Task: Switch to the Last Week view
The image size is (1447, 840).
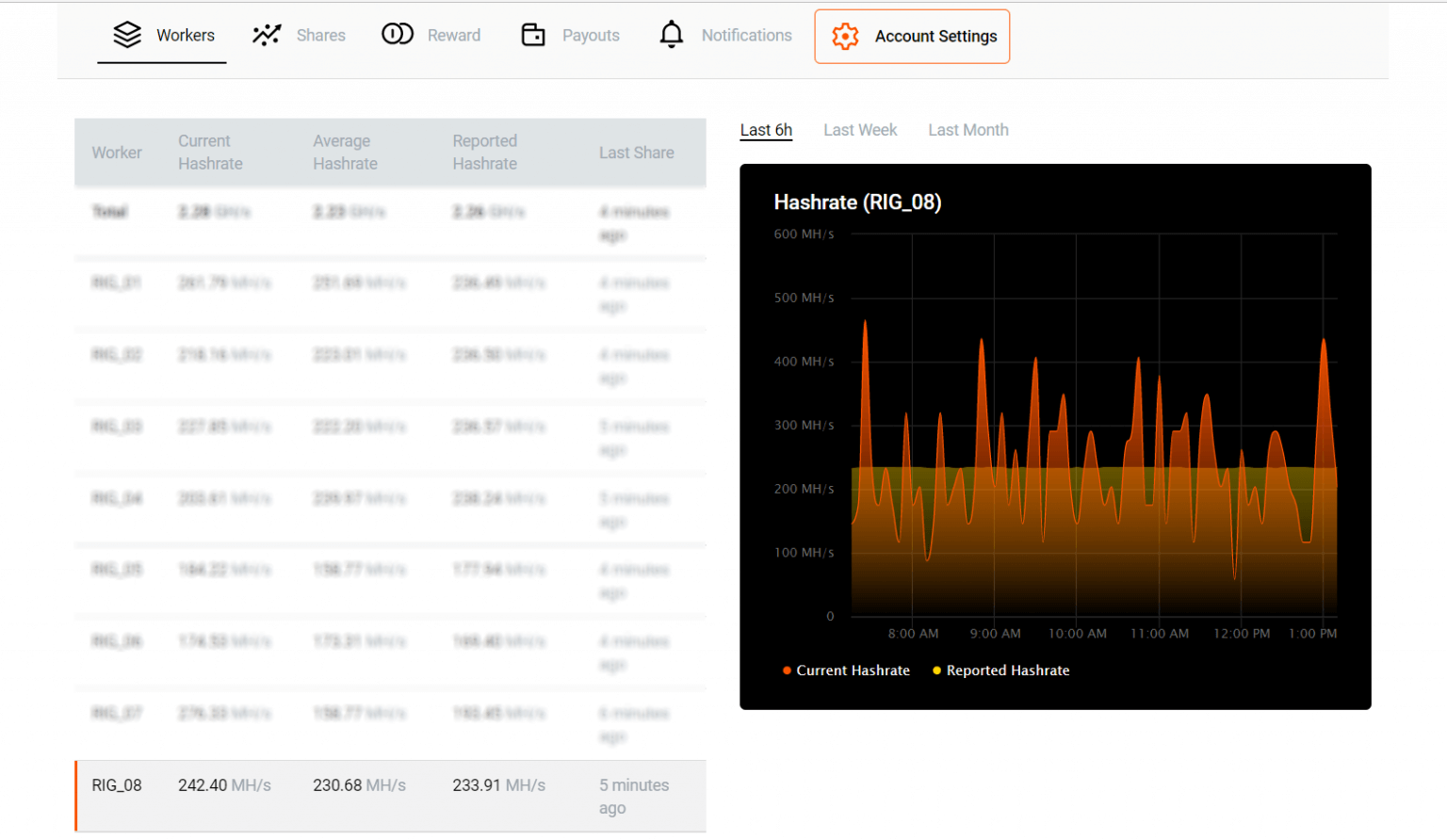Action: pos(859,129)
